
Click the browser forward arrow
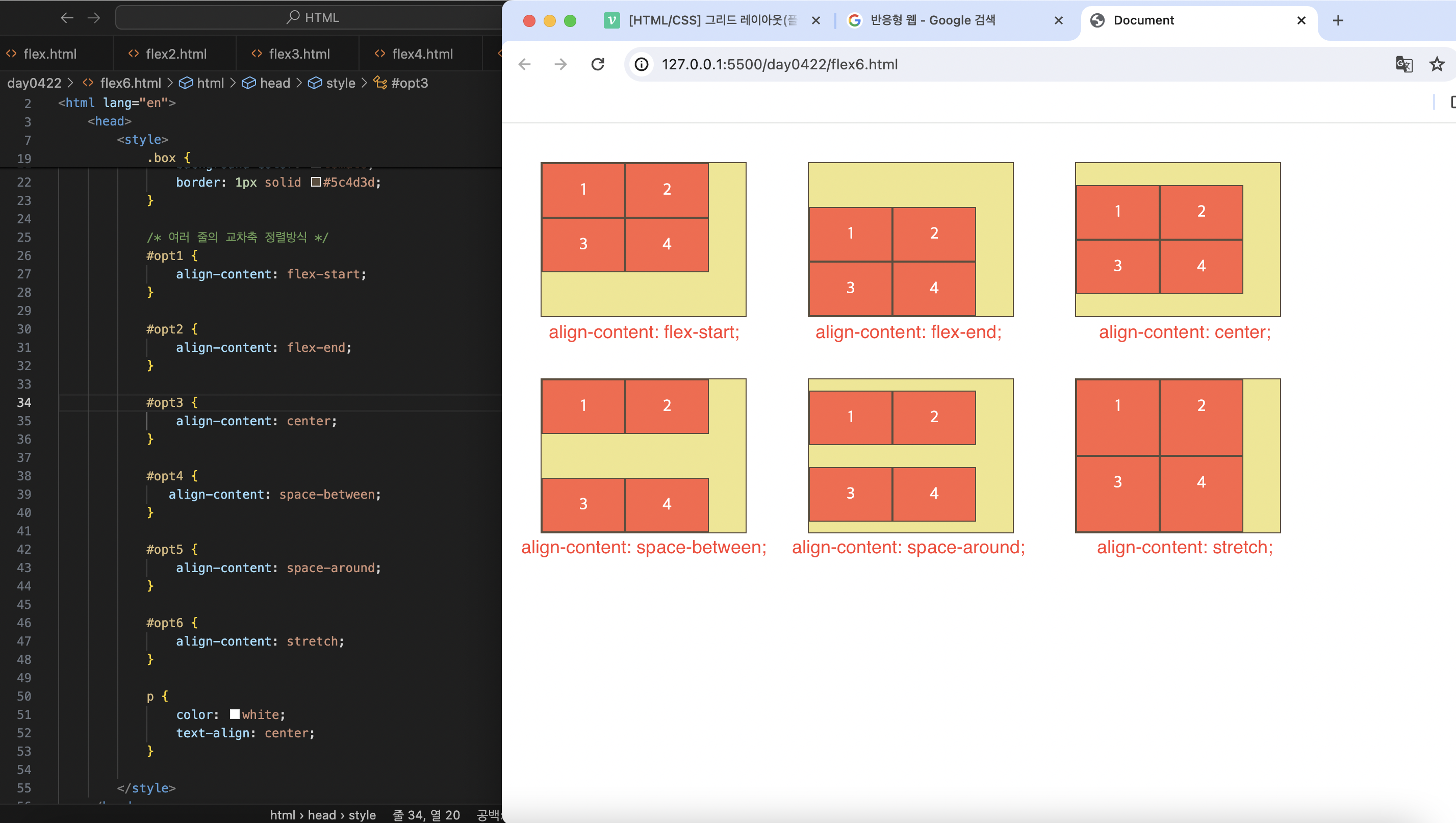(x=560, y=64)
